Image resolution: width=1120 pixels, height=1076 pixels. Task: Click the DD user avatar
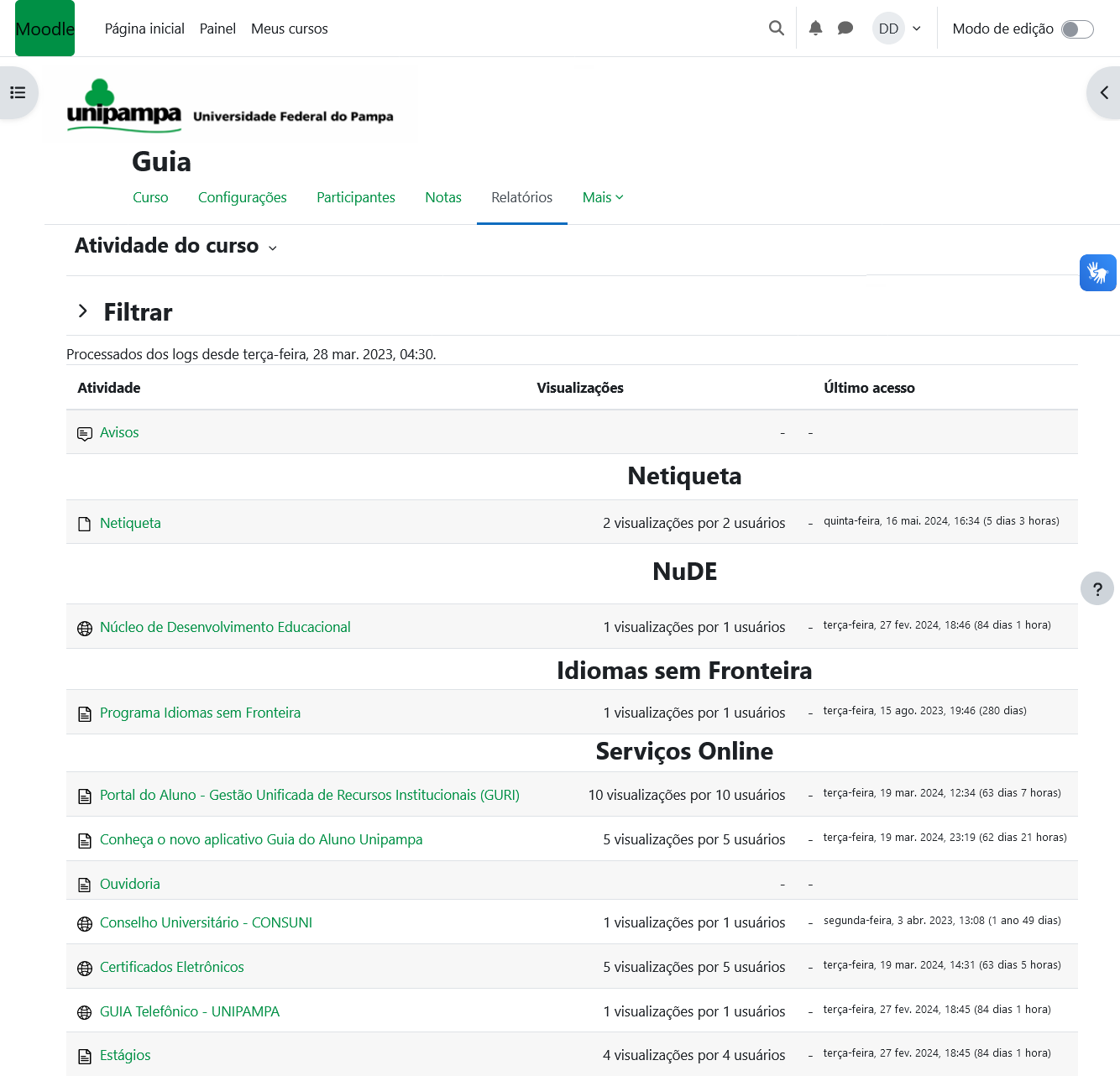click(888, 29)
